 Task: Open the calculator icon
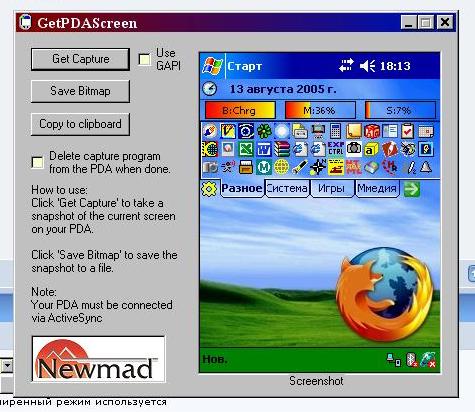(335, 131)
